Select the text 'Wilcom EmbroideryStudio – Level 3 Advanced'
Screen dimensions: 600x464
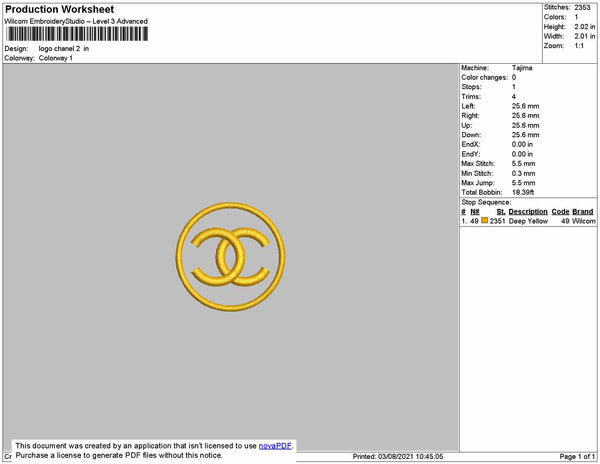pos(76,21)
